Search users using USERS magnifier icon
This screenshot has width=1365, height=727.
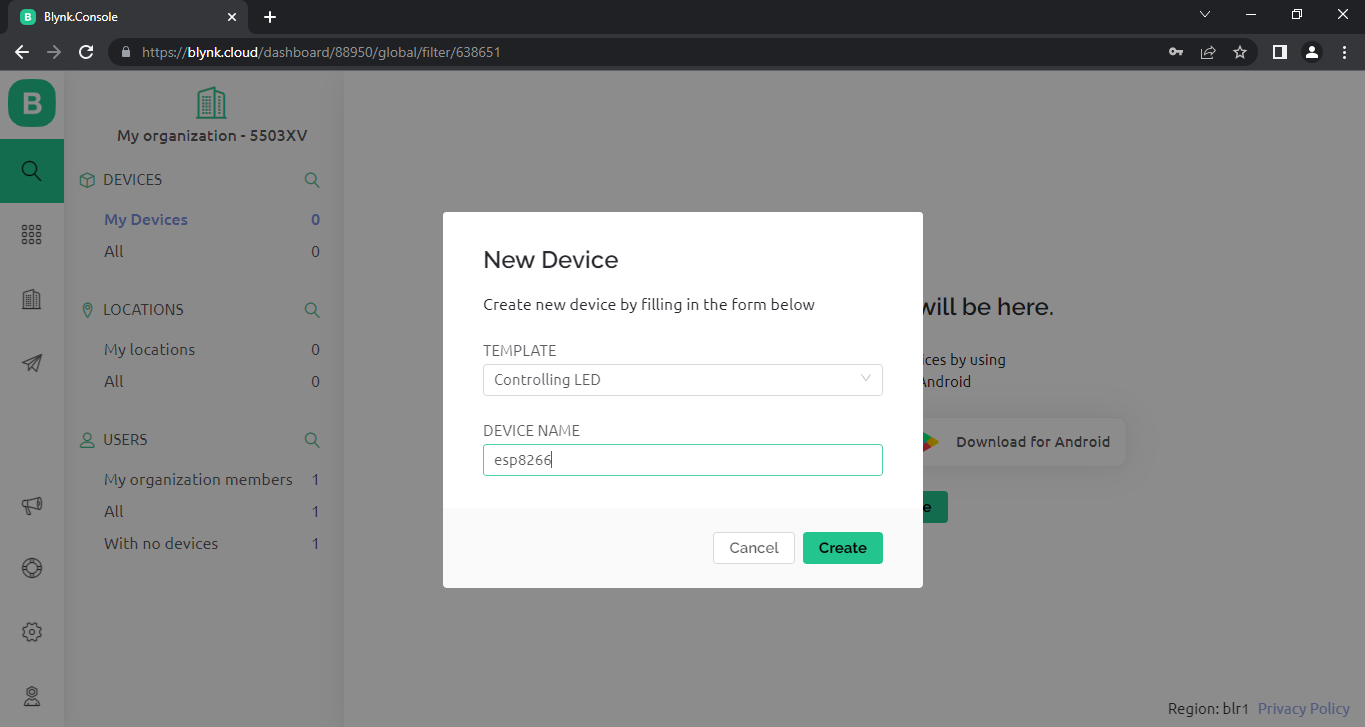[x=312, y=440]
